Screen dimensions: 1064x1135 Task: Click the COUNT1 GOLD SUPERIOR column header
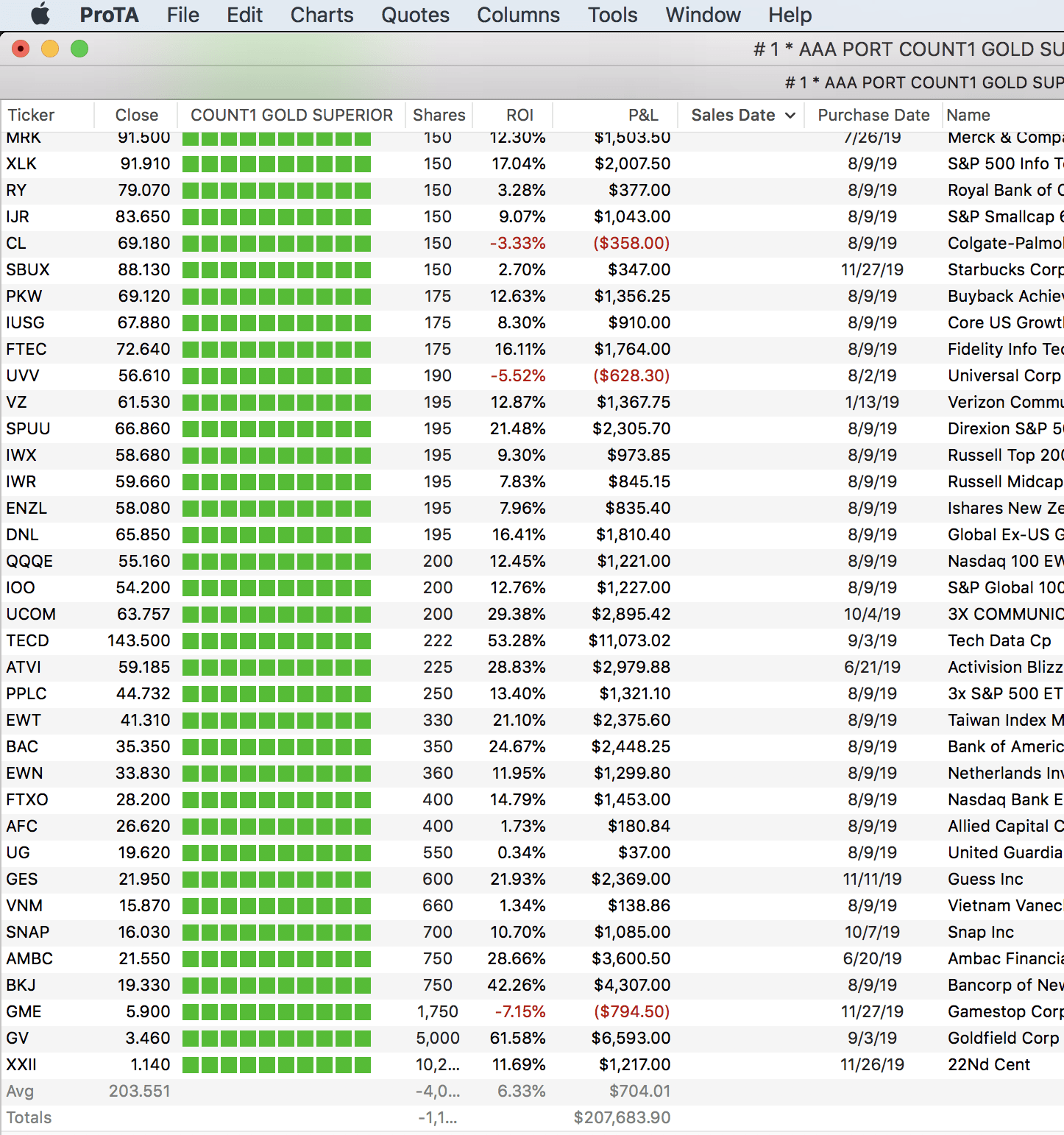click(291, 115)
